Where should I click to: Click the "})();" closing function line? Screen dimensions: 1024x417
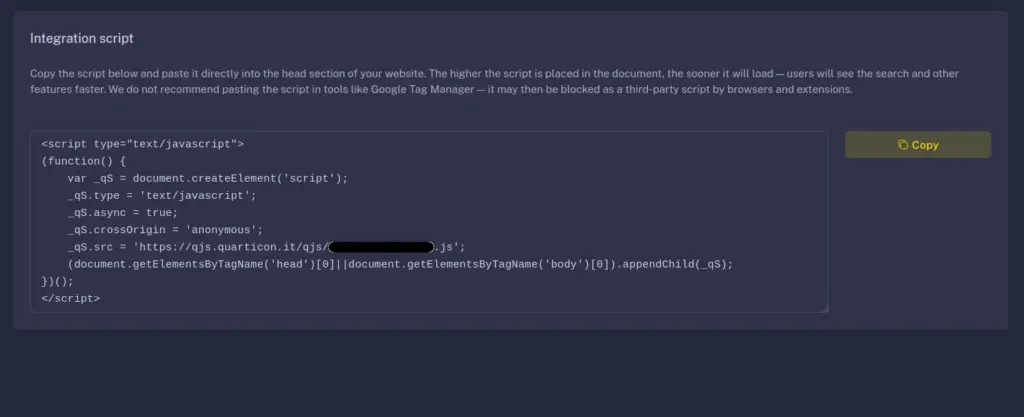tap(57, 281)
